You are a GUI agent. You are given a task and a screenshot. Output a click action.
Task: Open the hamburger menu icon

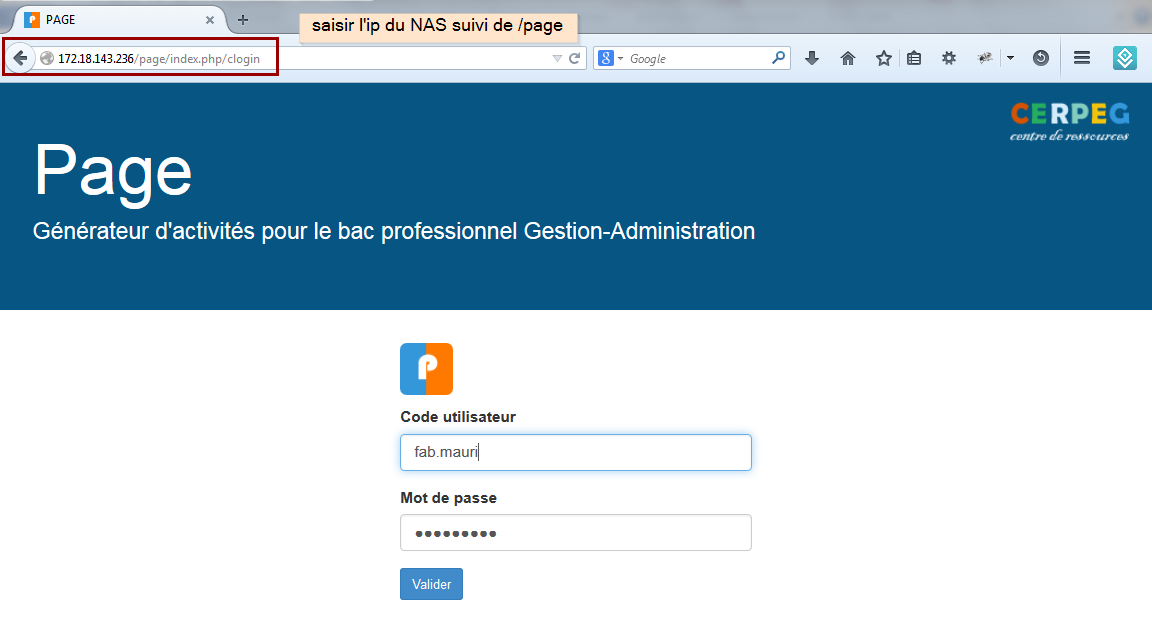tap(1081, 57)
